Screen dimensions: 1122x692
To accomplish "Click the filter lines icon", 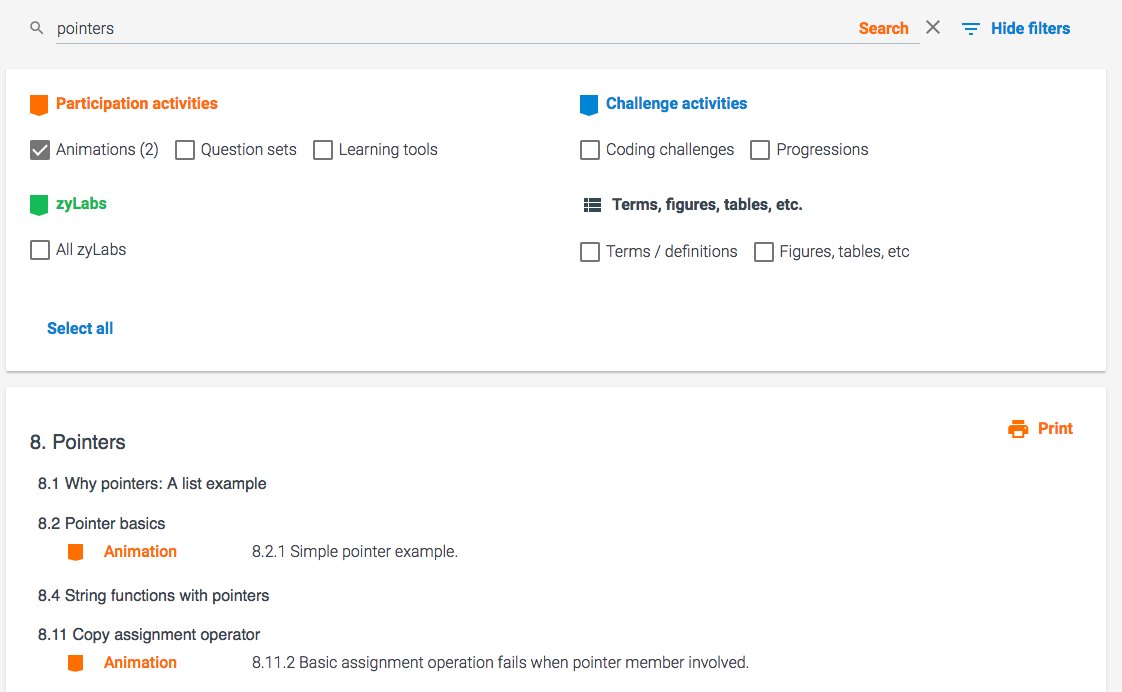I will point(970,29).
